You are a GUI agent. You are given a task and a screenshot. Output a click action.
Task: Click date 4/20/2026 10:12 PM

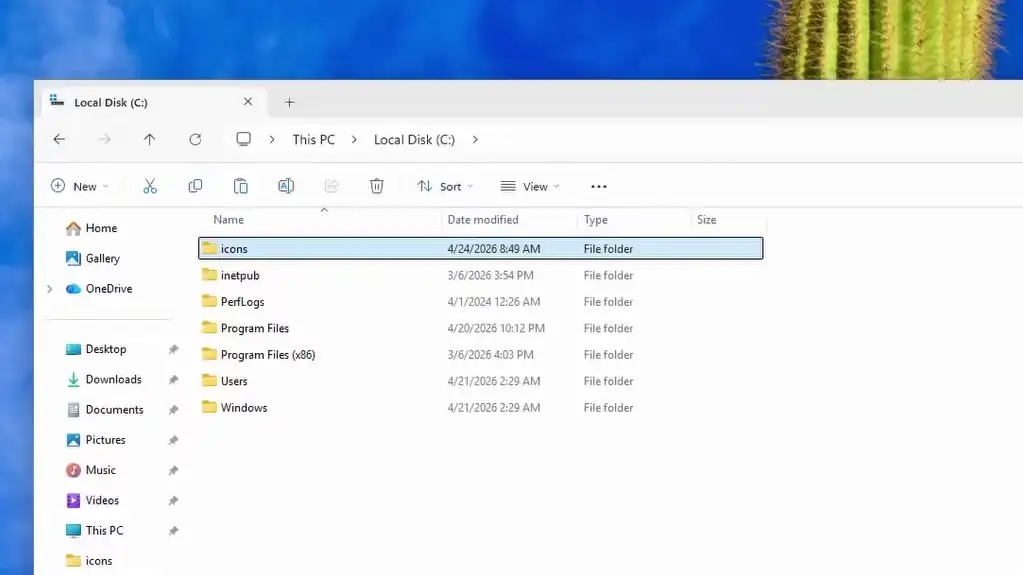point(496,328)
